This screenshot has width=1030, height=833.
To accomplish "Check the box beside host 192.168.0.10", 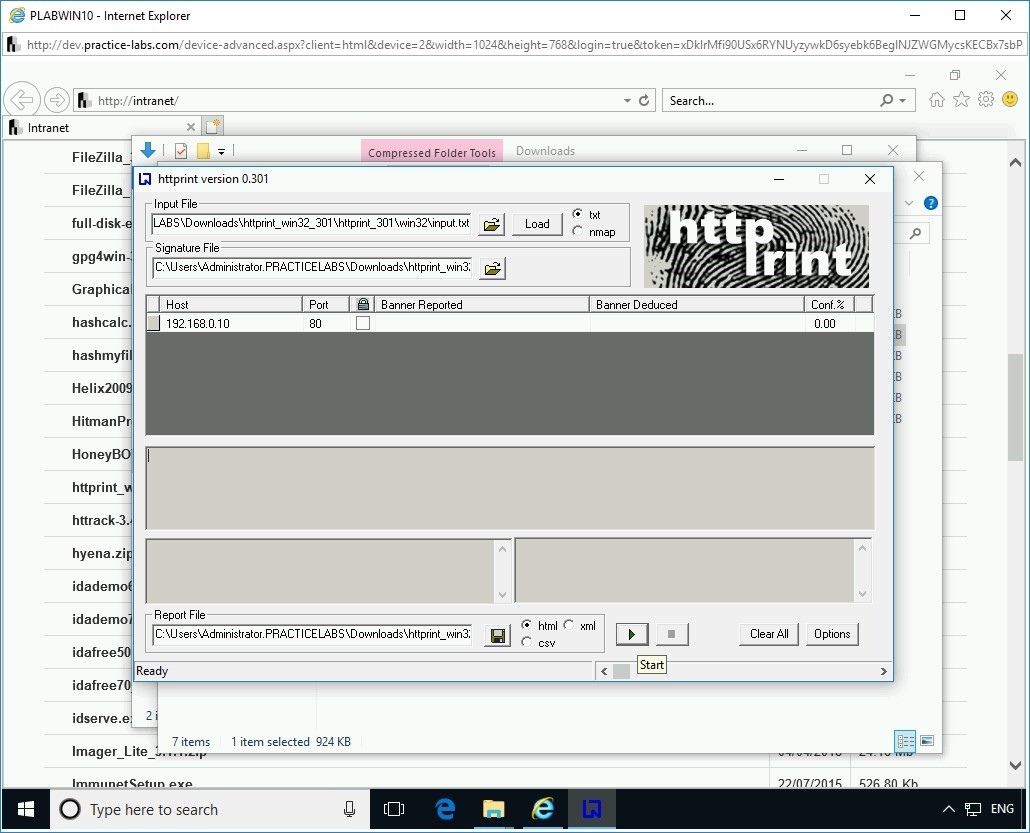I will pyautogui.click(x=364, y=324).
